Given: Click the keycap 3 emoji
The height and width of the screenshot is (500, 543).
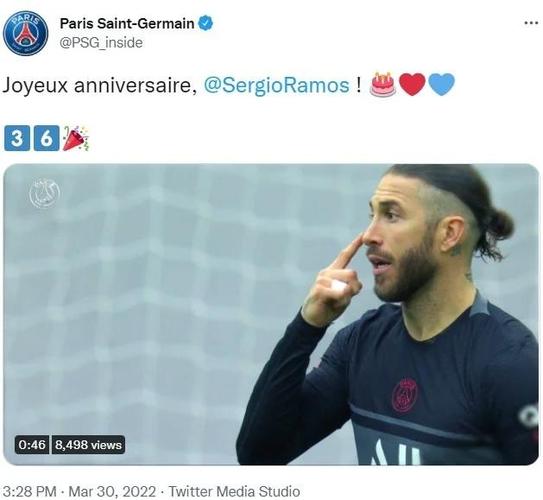Looking at the screenshot, I should [17, 138].
